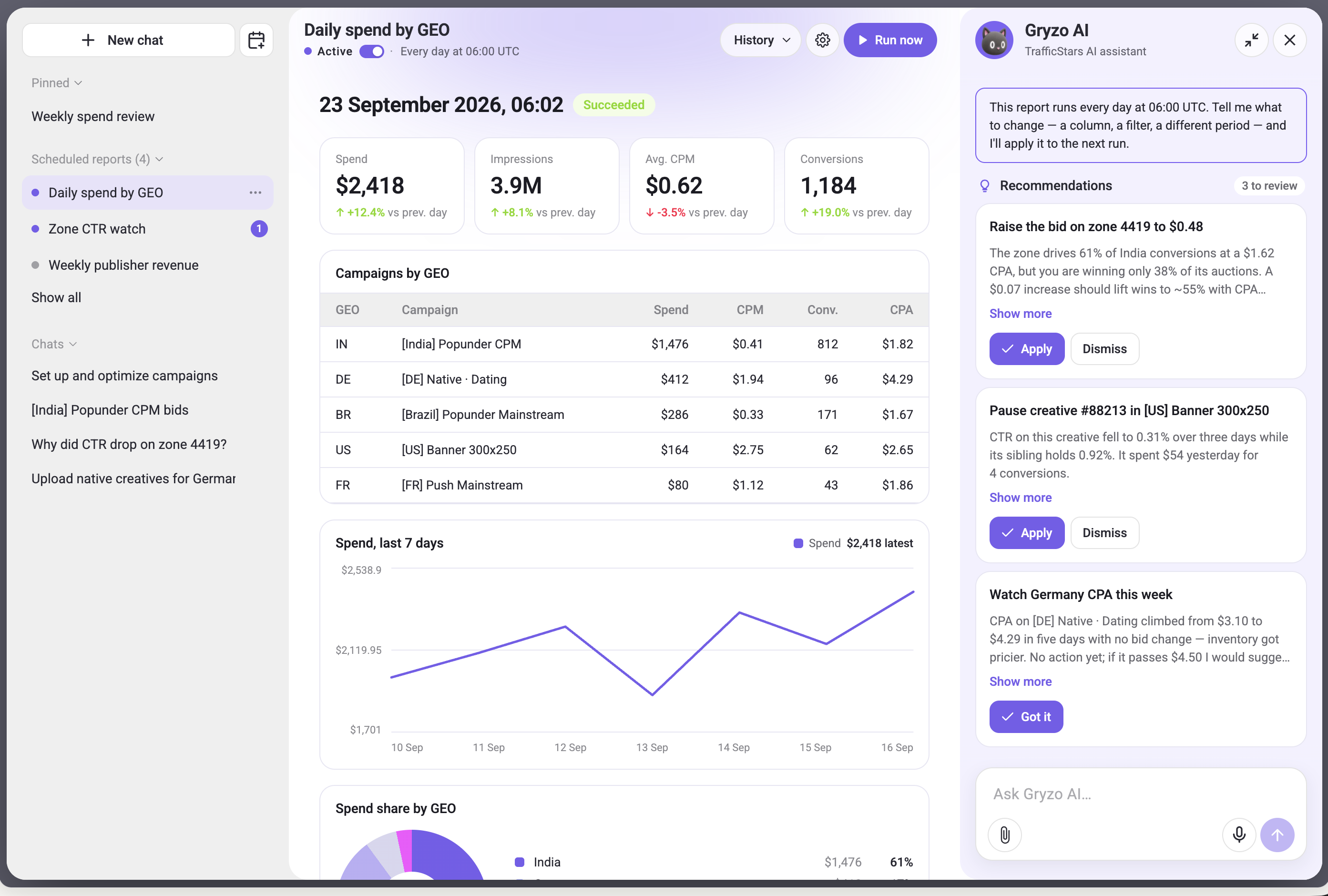Close the Gryzo AI assistant panel
1328x896 pixels.
click(x=1290, y=40)
